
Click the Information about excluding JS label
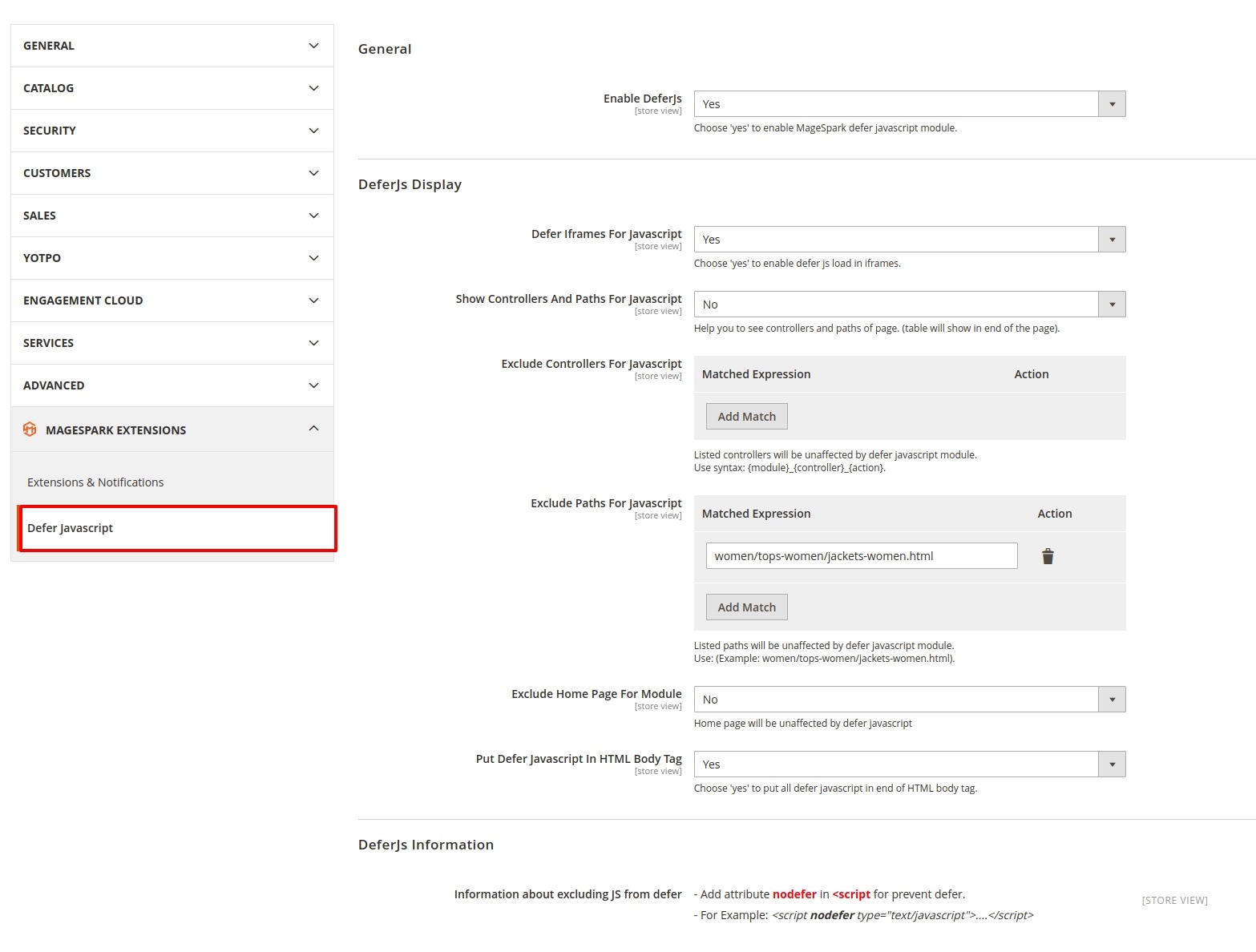567,894
